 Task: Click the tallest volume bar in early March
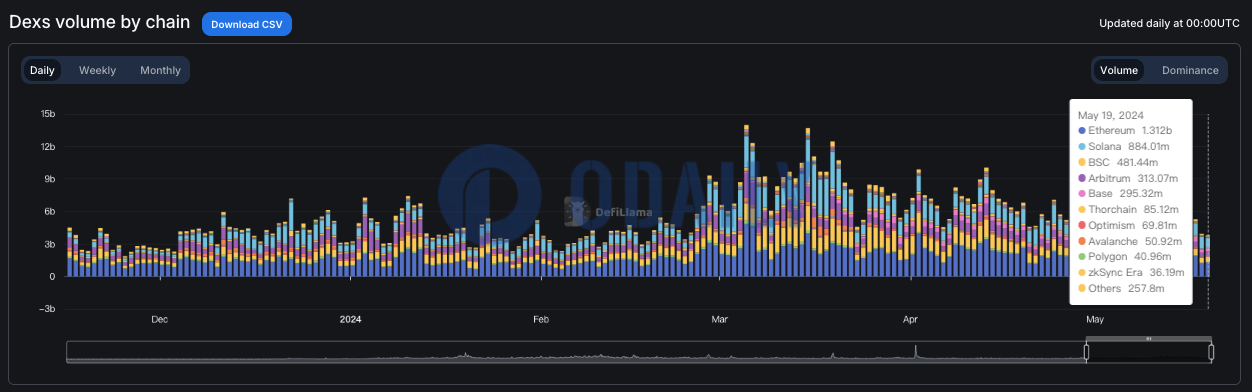(746, 200)
